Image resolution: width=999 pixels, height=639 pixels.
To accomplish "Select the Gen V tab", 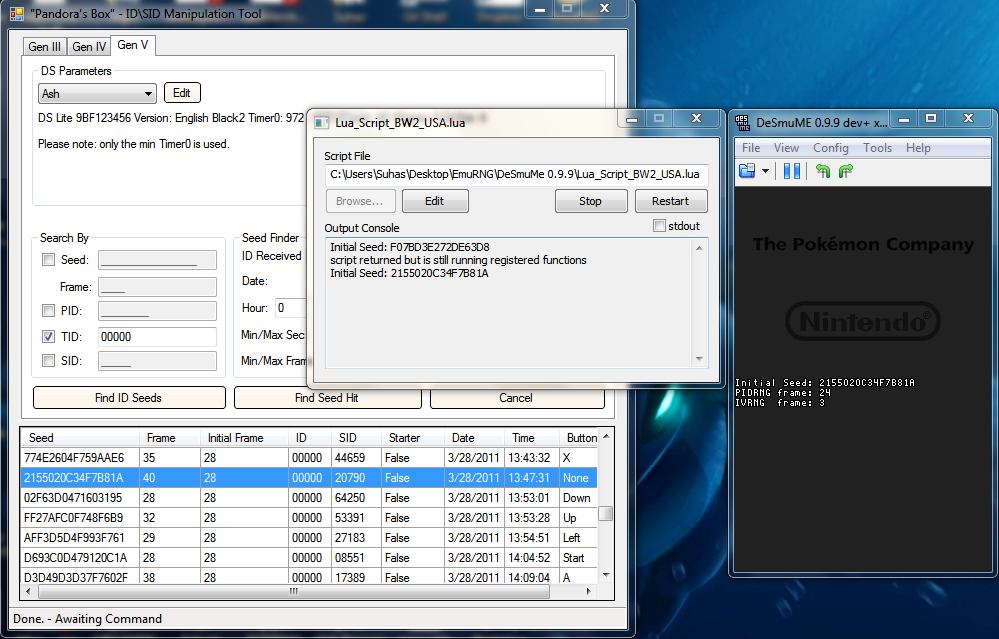I will click(x=133, y=45).
